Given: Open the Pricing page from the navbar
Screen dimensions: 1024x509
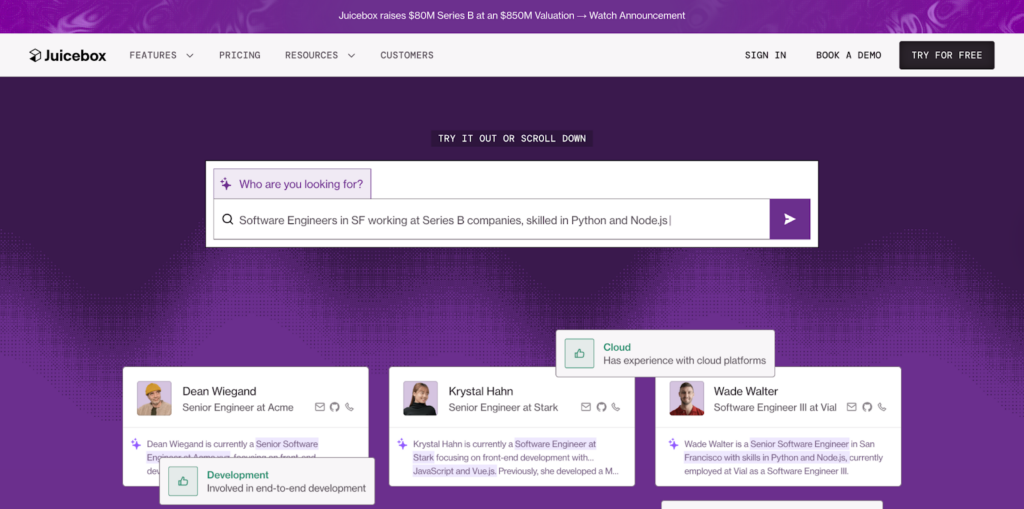Looking at the screenshot, I should click(x=240, y=56).
